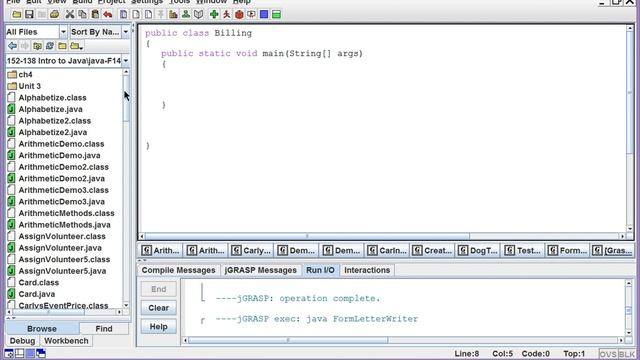The width and height of the screenshot is (640, 360).
Task: Switch to the Test... document tab
Action: click(x=522, y=251)
